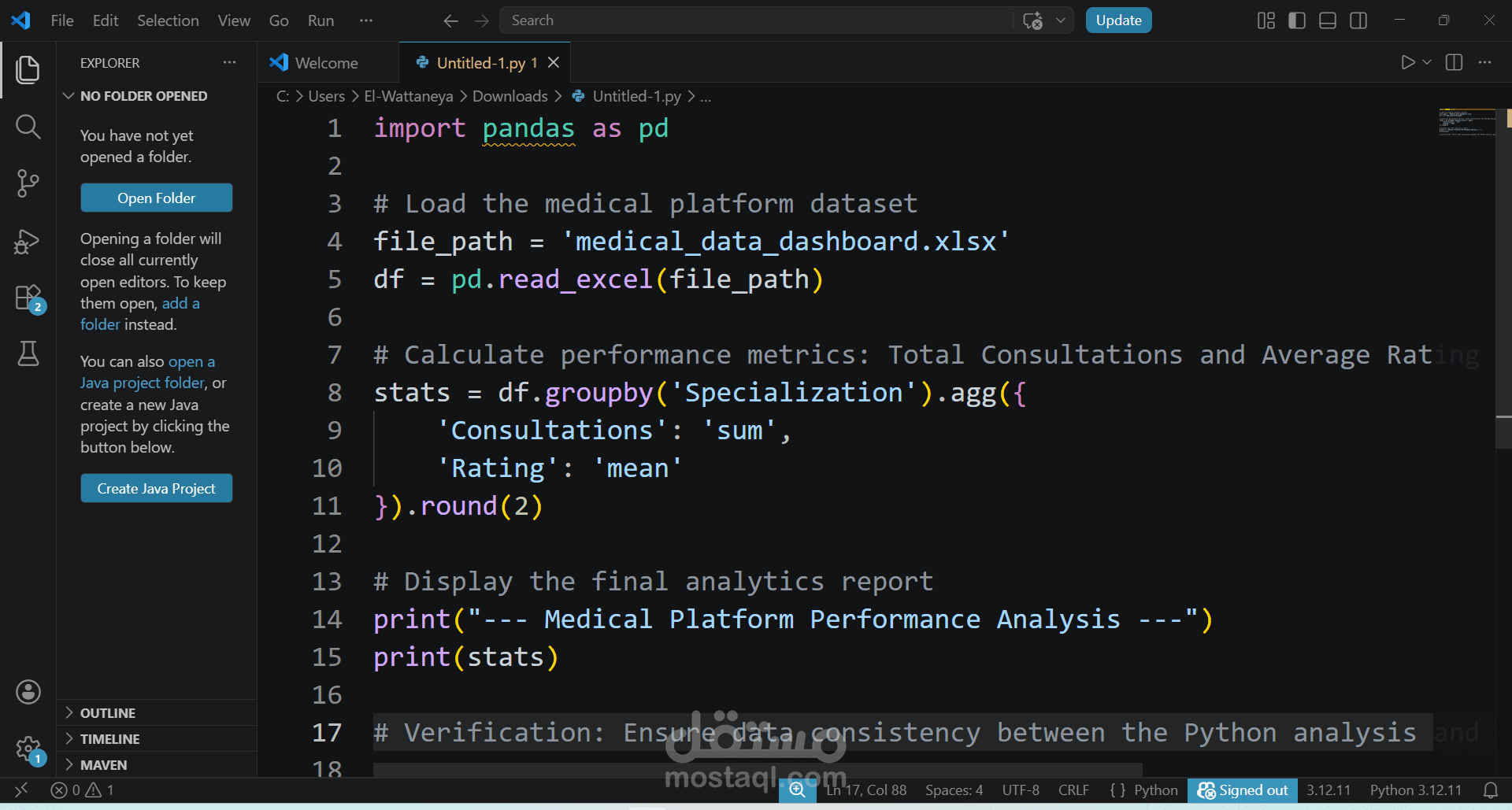The height and width of the screenshot is (810, 1512).
Task: Go forward with the right arrow
Action: 482,20
